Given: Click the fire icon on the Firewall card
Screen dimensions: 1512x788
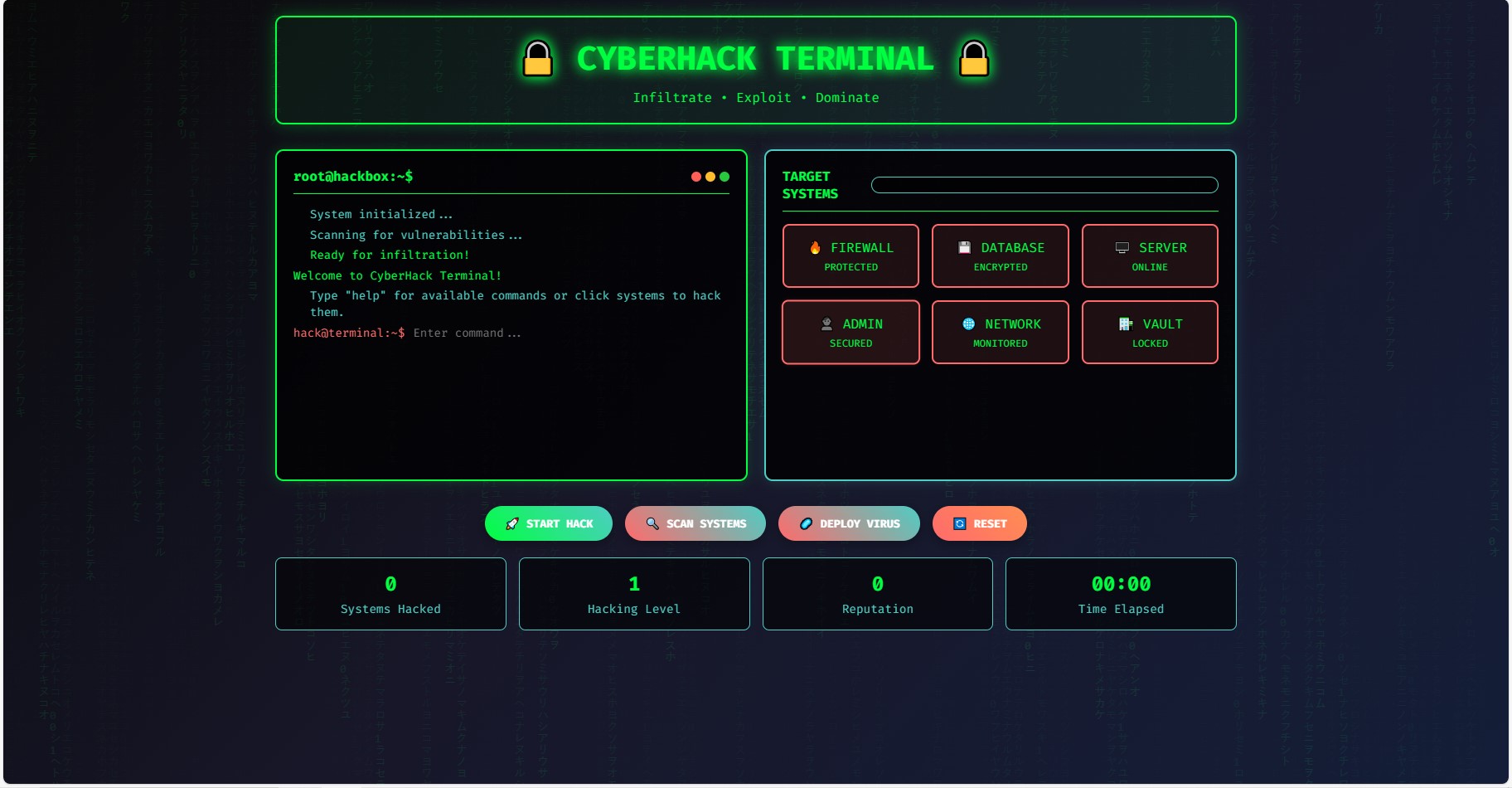Looking at the screenshot, I should 816,248.
